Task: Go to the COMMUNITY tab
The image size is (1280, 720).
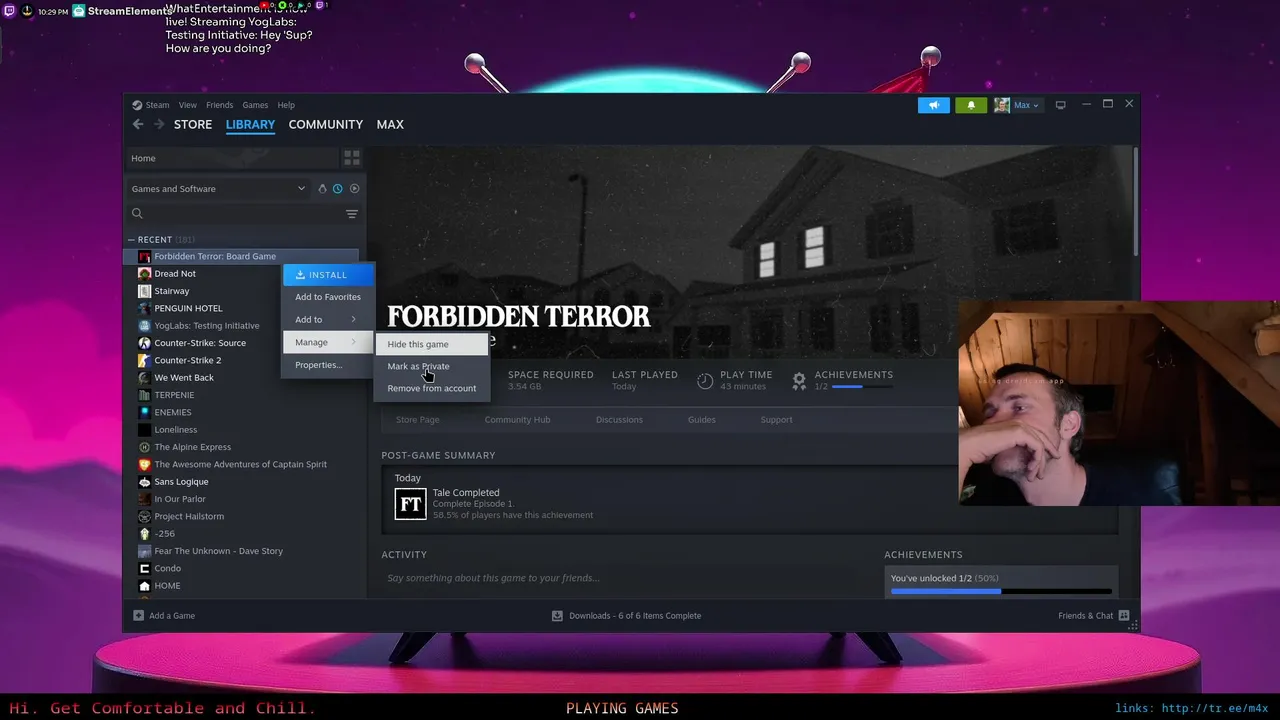Action: click(325, 124)
